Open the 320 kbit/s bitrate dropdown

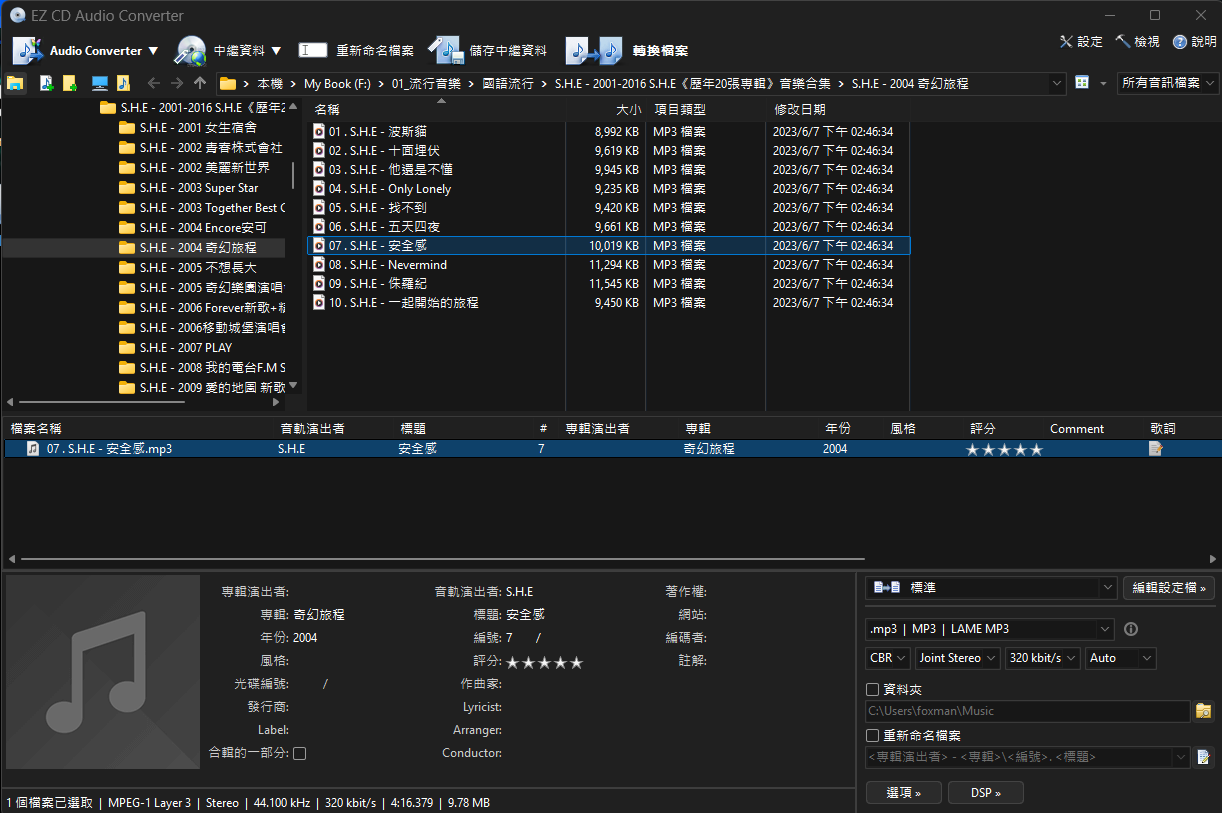pyautogui.click(x=1042, y=658)
